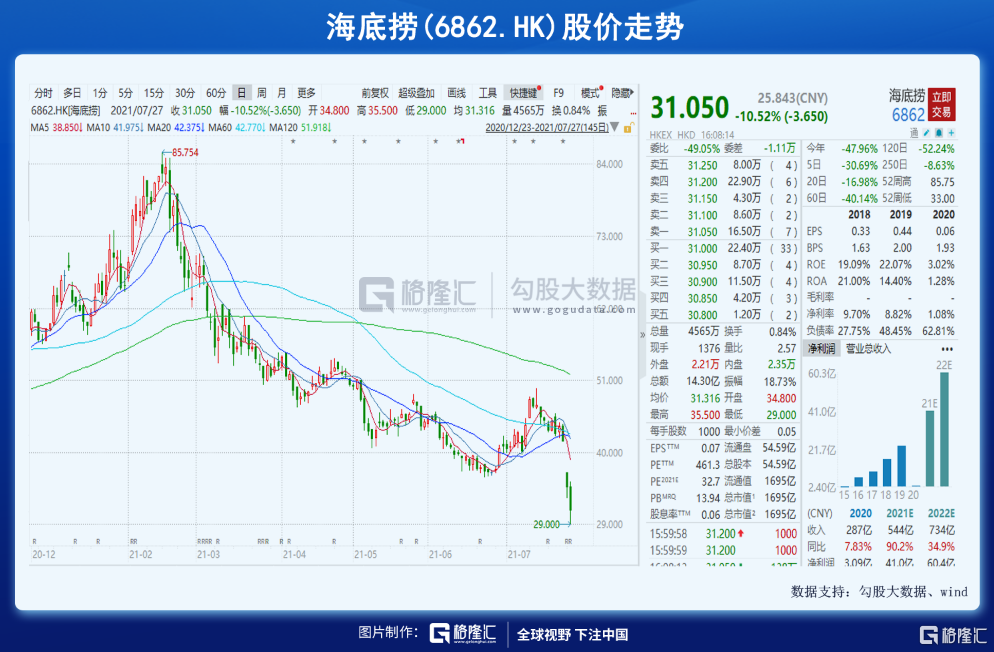Image resolution: width=994 pixels, height=652 pixels.
Task: Select the 周 weekly K-line tab
Action: (x=261, y=93)
